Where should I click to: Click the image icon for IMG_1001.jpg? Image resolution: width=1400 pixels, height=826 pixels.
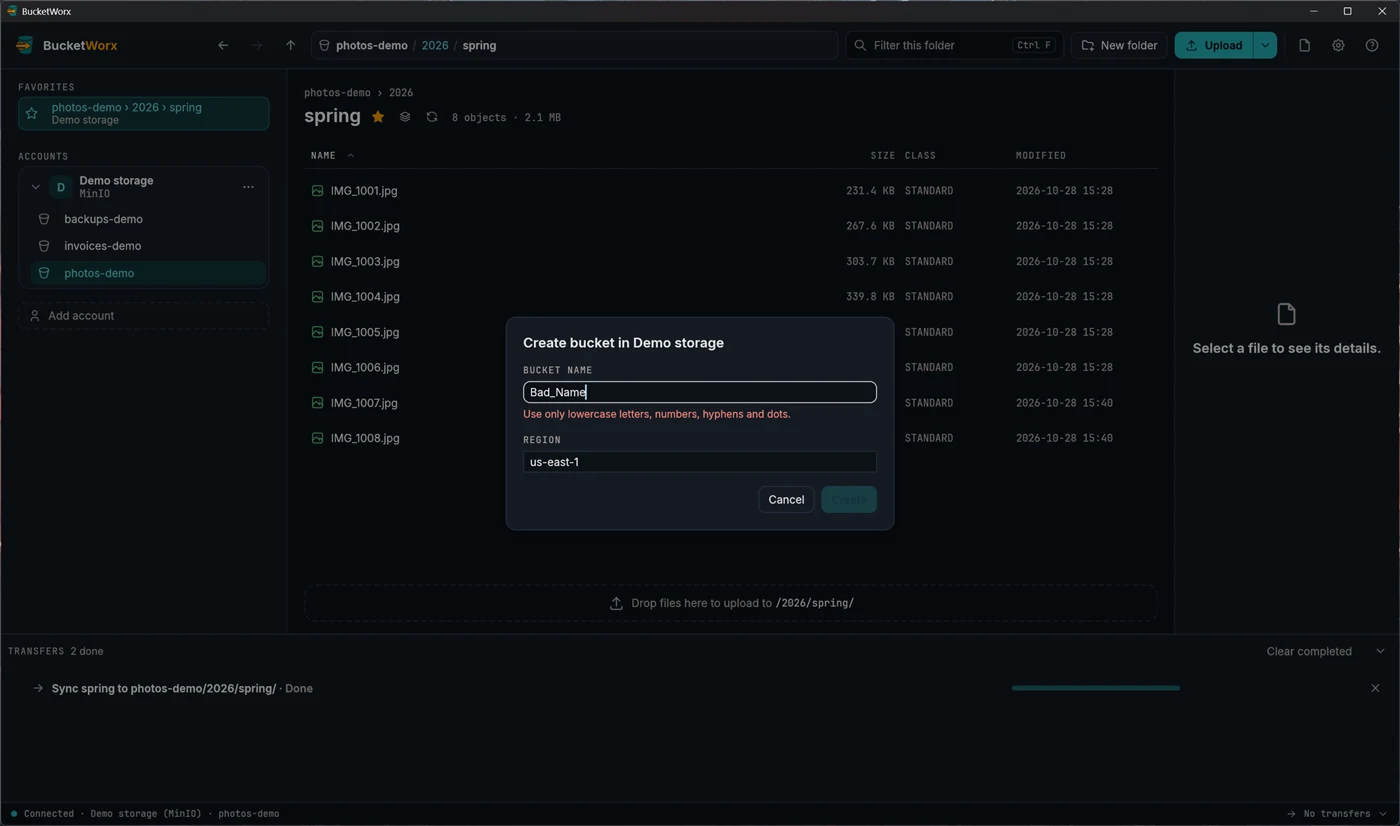point(317,190)
